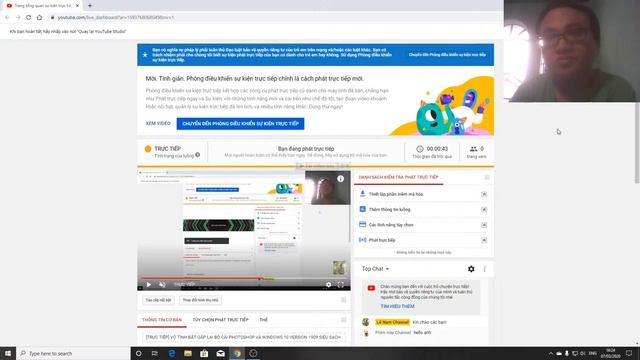Play the live preview video

coord(149,284)
